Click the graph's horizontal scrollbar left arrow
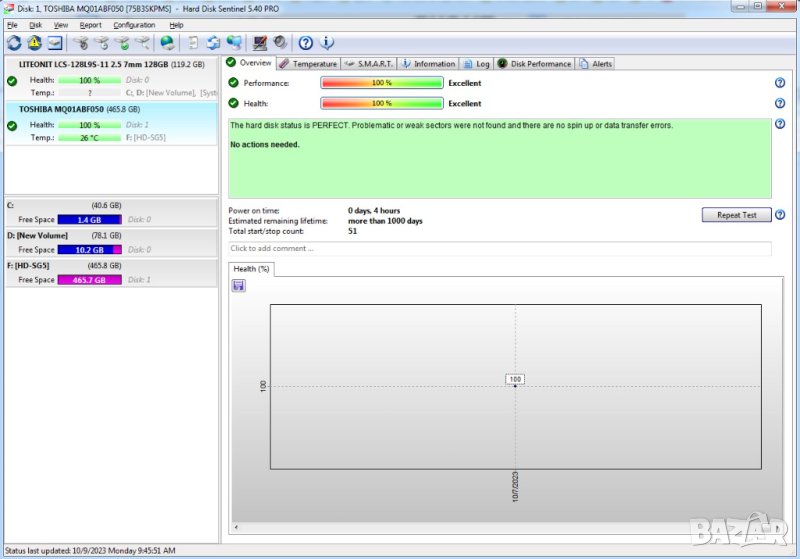 [235, 526]
